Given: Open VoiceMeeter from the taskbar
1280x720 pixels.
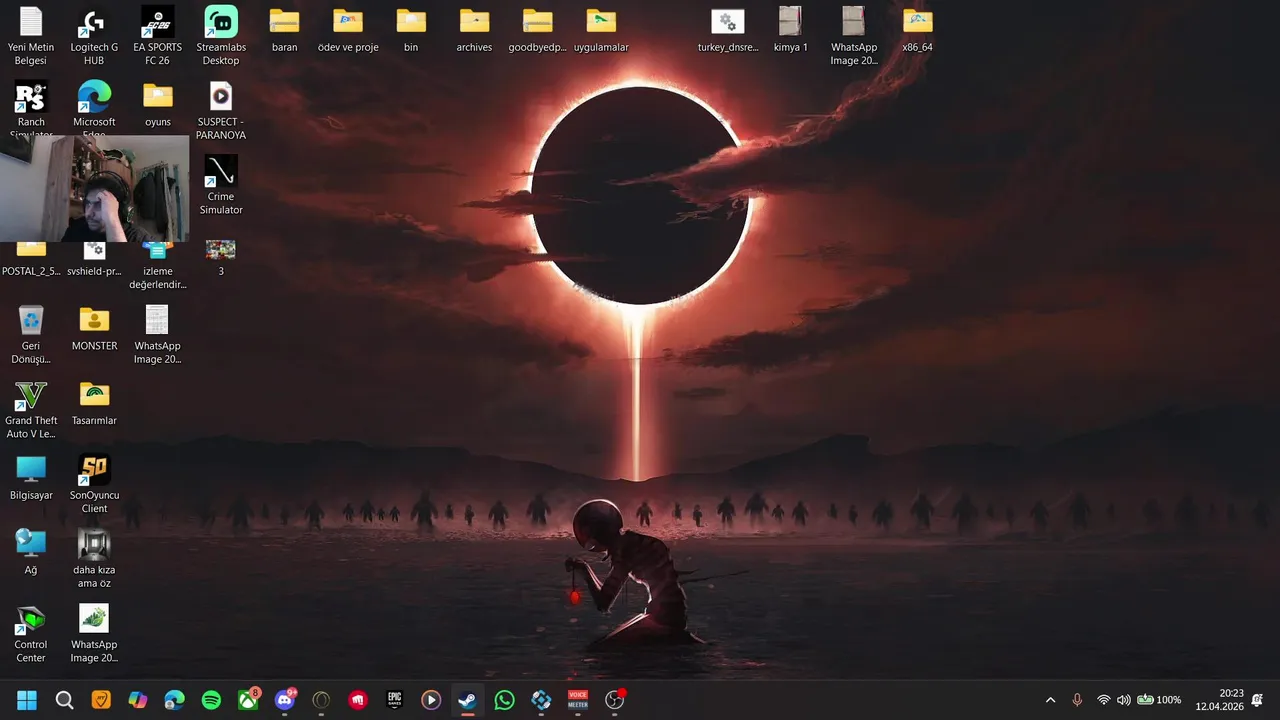Looking at the screenshot, I should coord(578,700).
